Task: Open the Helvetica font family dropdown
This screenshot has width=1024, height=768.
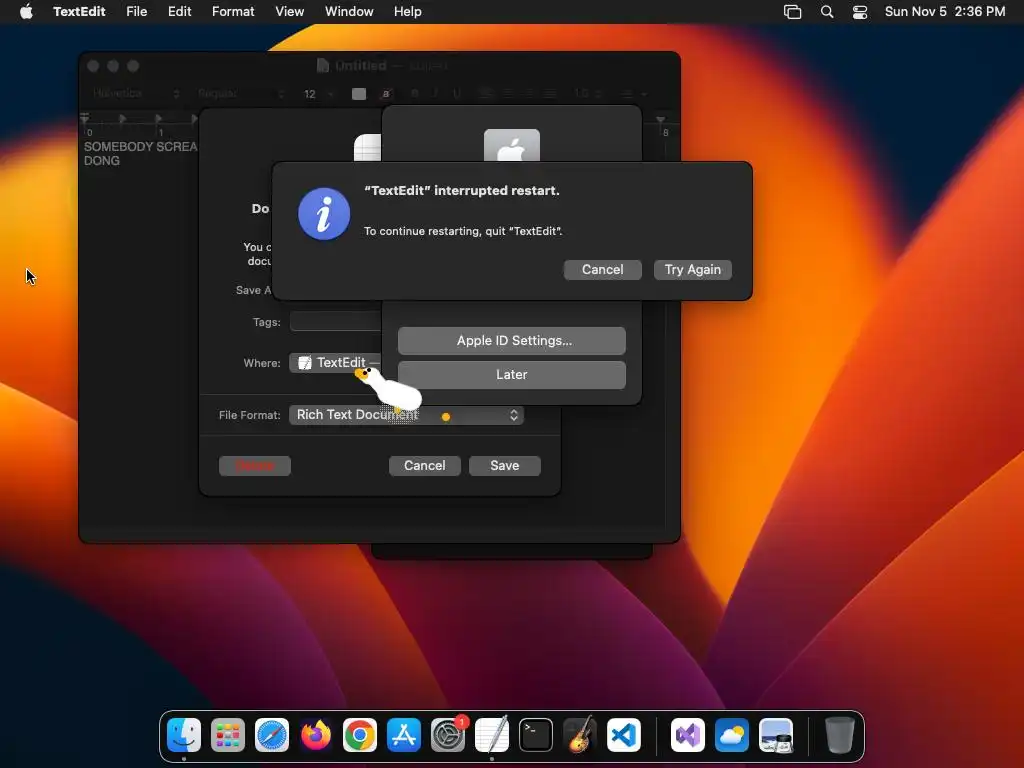Action: [136, 94]
